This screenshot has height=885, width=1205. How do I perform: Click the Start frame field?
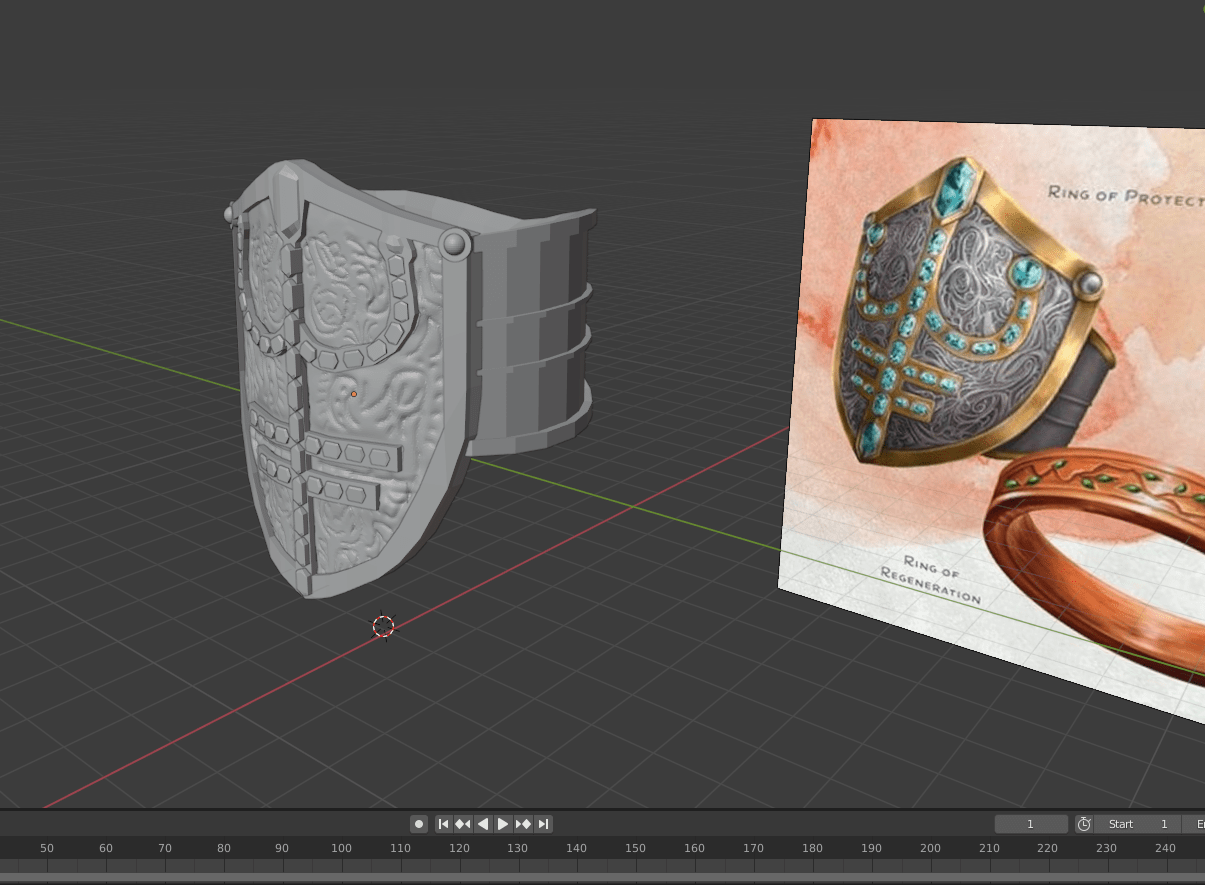point(1137,824)
